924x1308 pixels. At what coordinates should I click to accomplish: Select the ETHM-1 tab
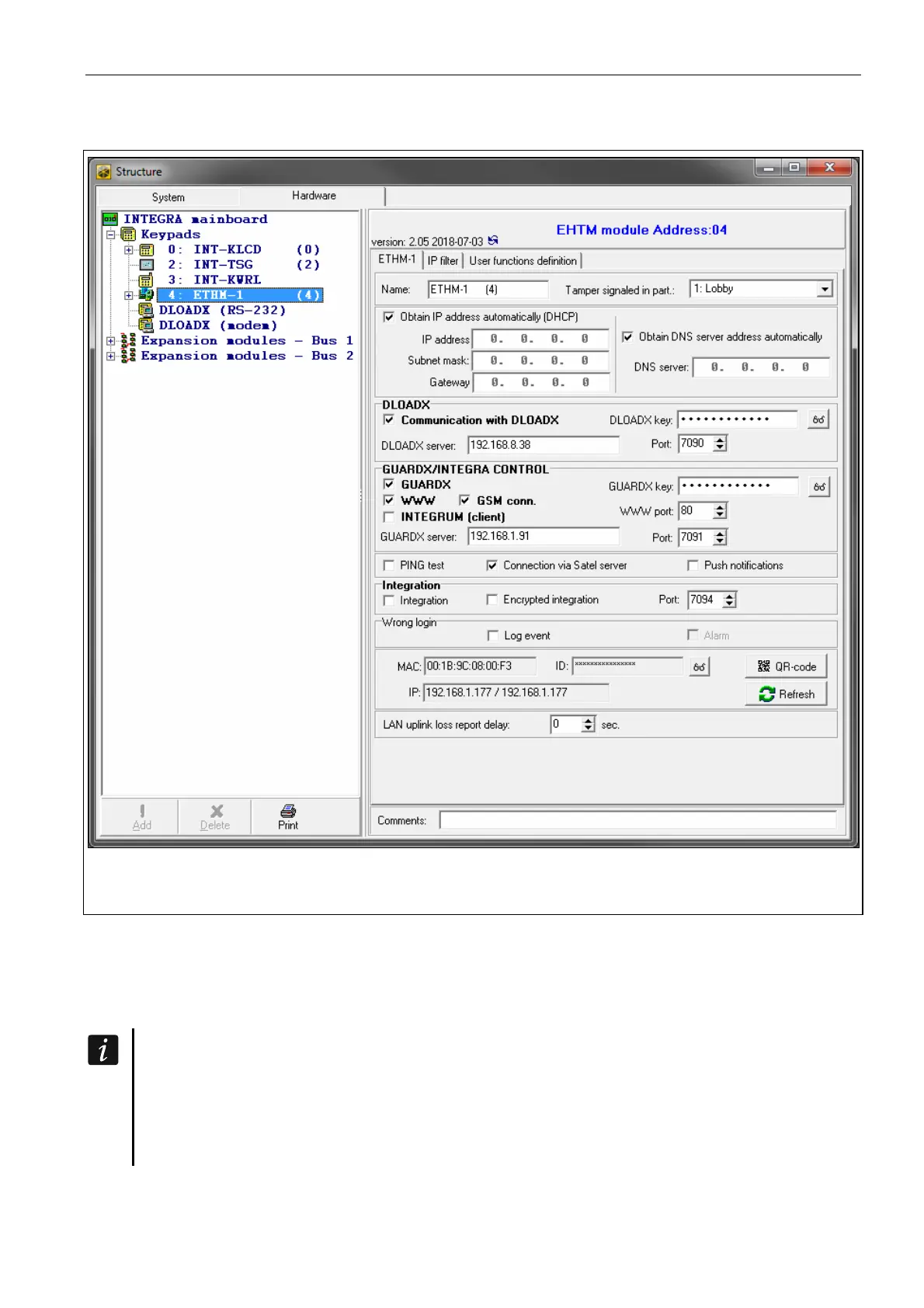(x=397, y=259)
